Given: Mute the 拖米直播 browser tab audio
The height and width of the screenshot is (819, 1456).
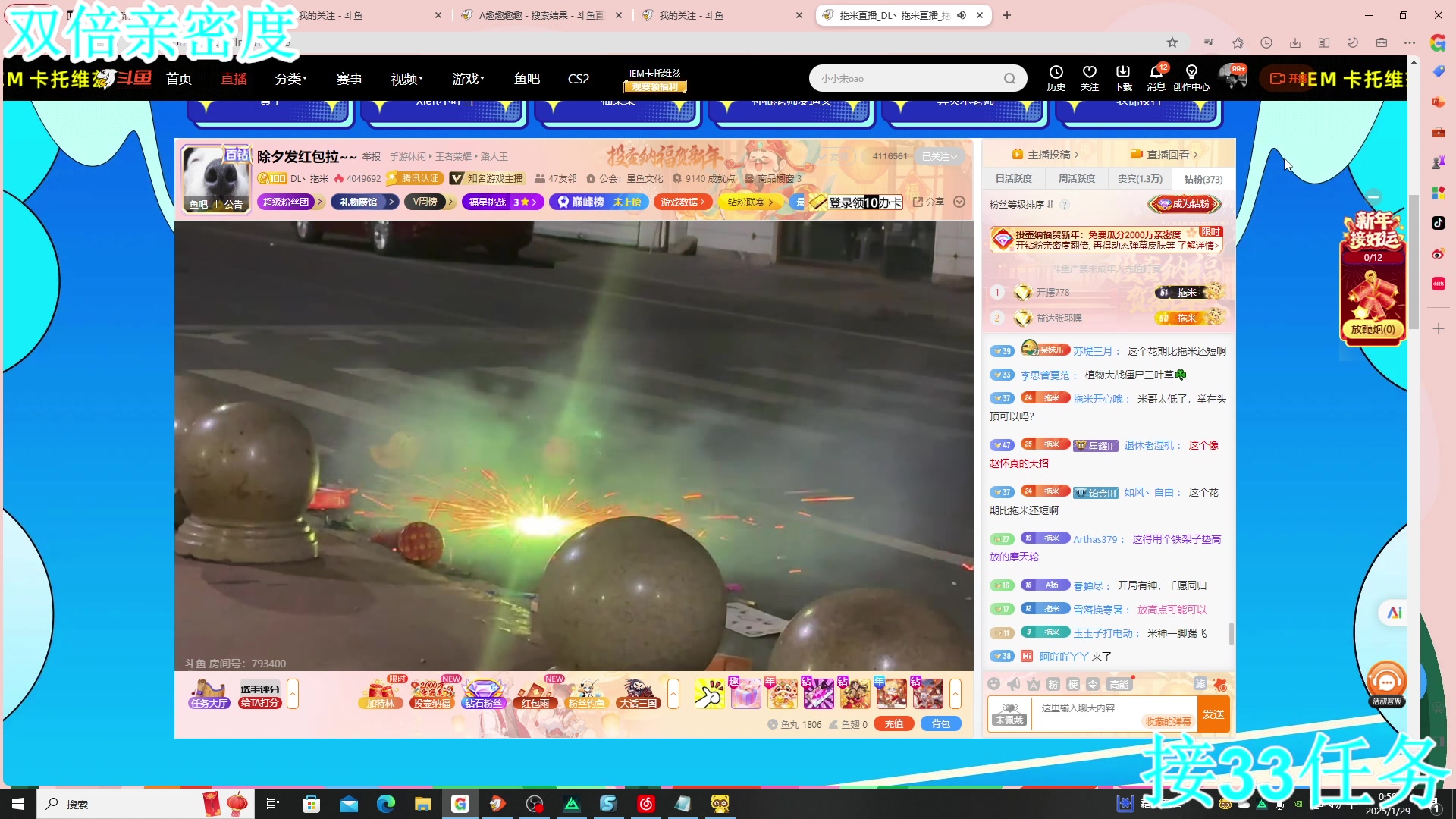Looking at the screenshot, I should click(x=962, y=15).
